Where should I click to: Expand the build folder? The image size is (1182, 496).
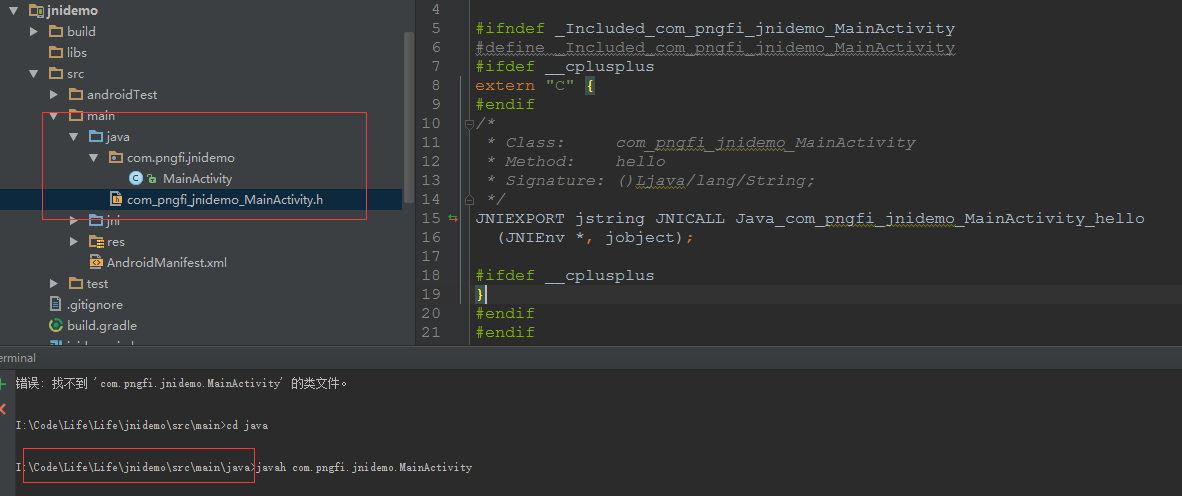coord(34,32)
